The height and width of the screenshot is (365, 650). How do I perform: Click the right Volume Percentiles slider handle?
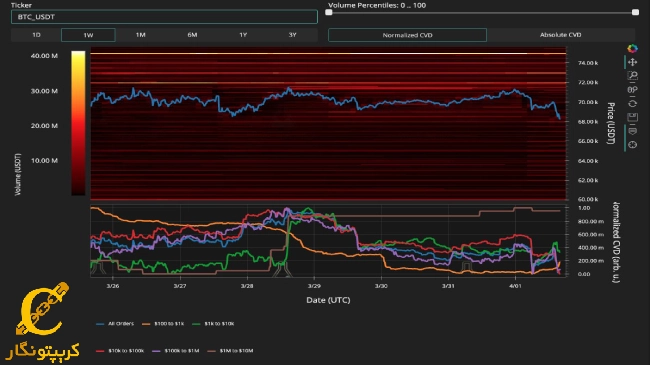tap(635, 12)
